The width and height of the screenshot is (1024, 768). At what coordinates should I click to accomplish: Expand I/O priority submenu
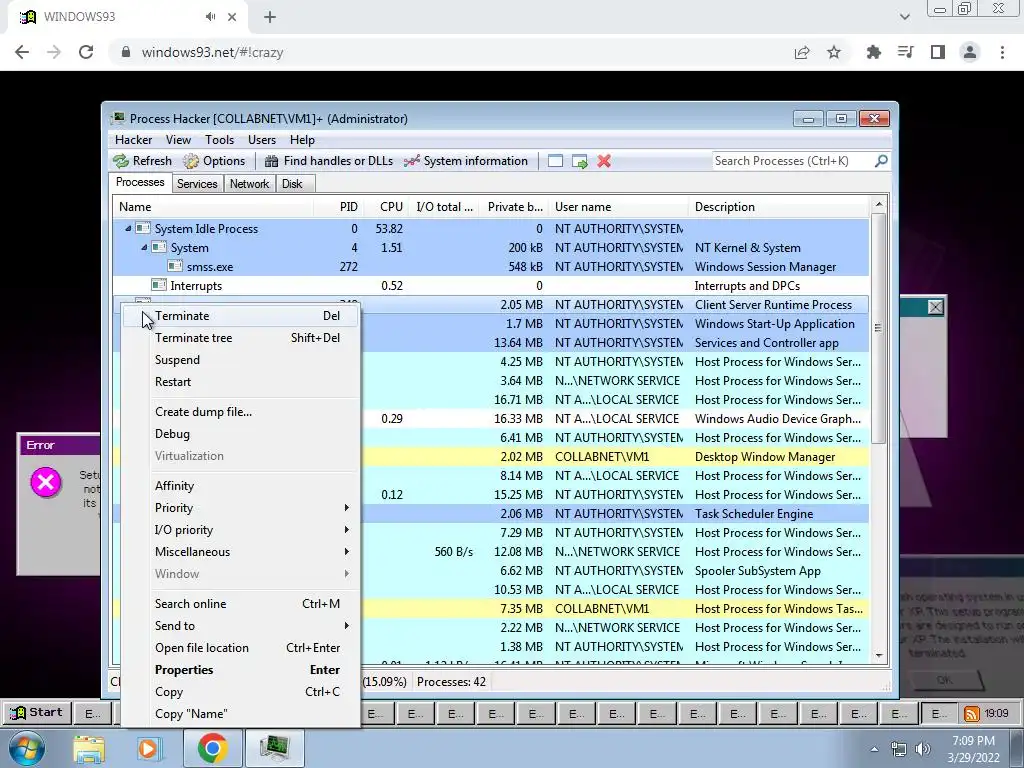347,530
